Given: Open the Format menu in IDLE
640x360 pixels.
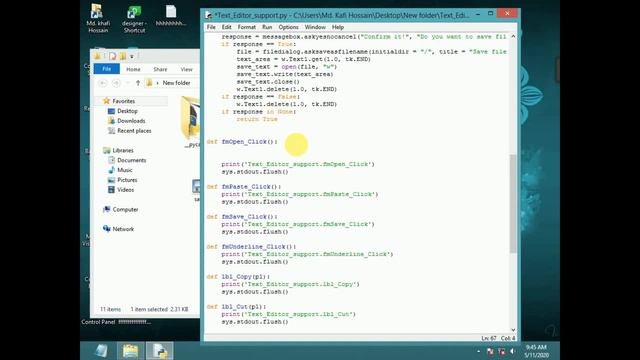Looking at the screenshot, I should (x=247, y=27).
